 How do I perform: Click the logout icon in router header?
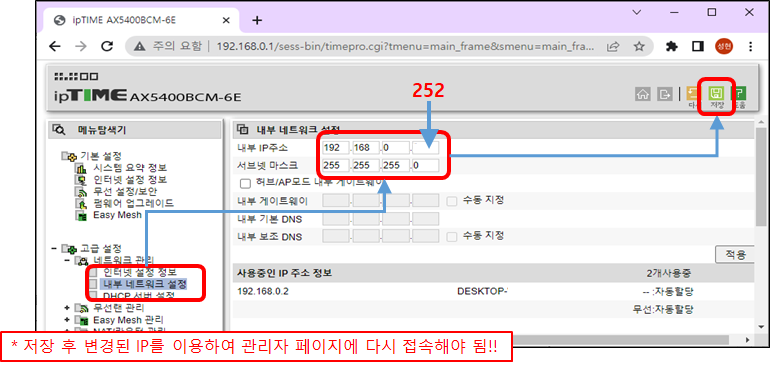tap(664, 94)
